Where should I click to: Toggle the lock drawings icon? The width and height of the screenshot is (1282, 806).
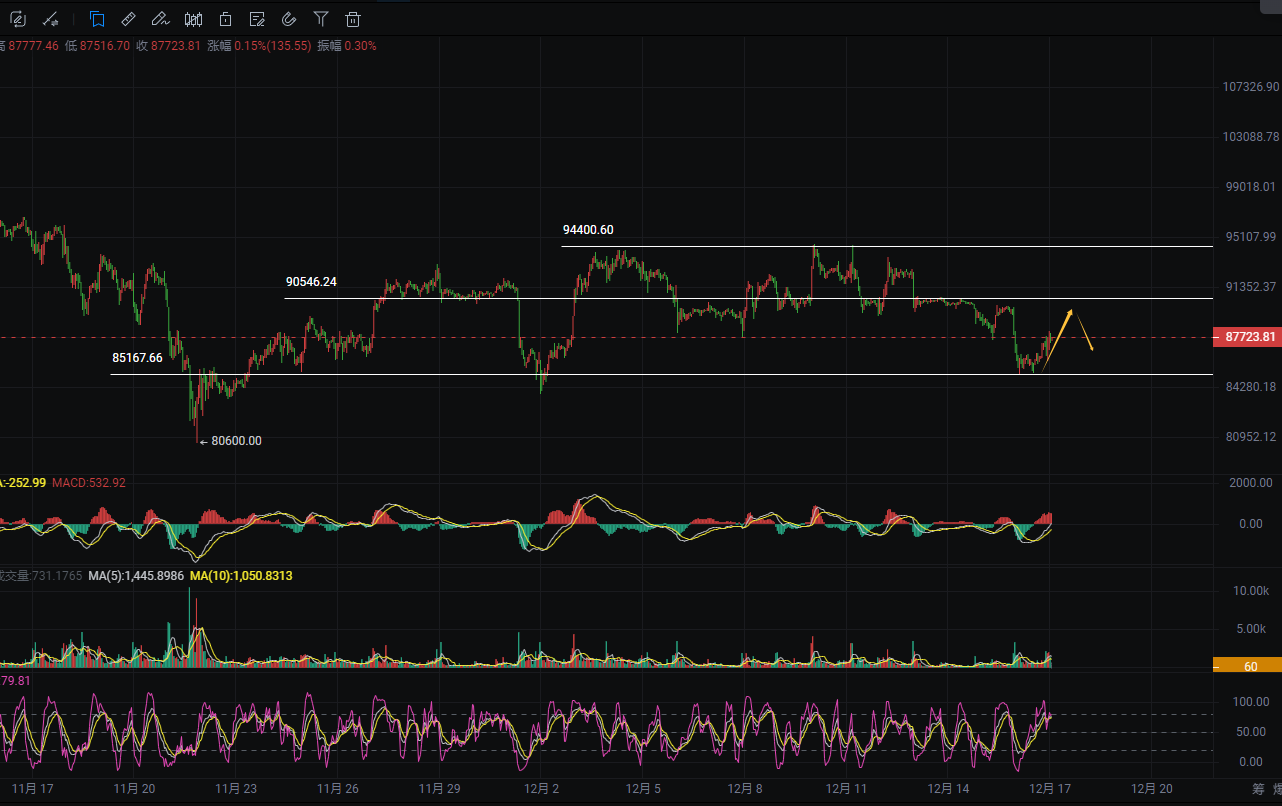click(226, 18)
